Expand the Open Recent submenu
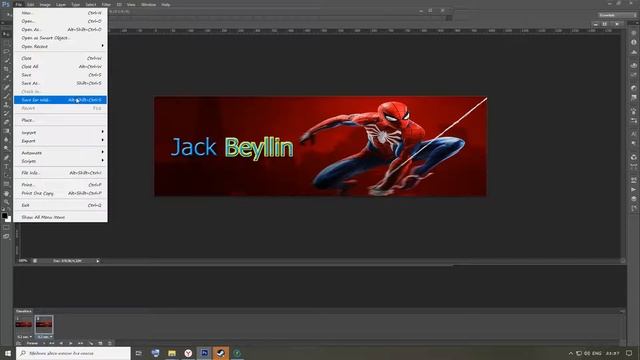This screenshot has width=640, height=360. 60,46
